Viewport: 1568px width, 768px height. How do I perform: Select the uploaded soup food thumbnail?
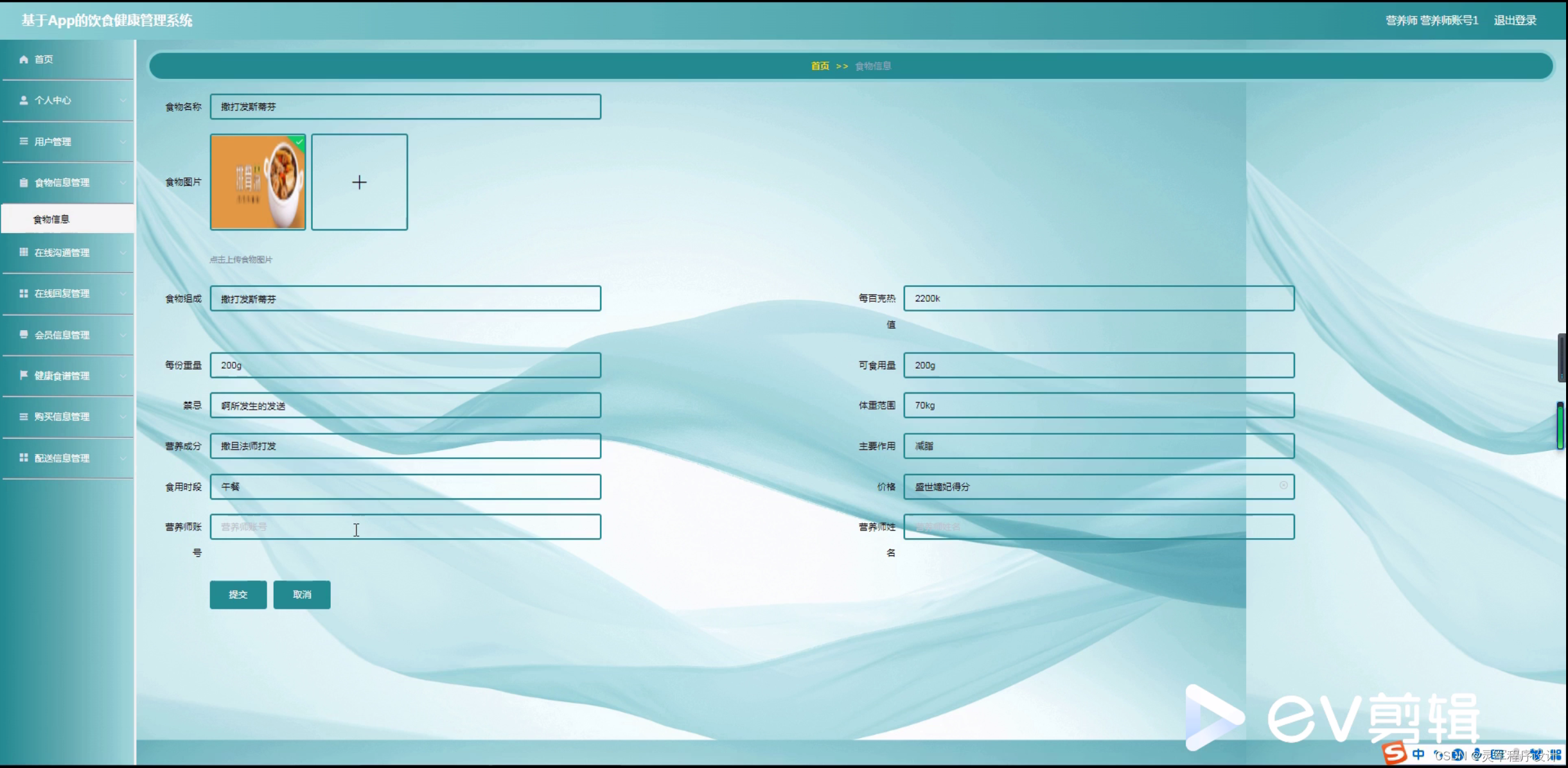coord(258,182)
